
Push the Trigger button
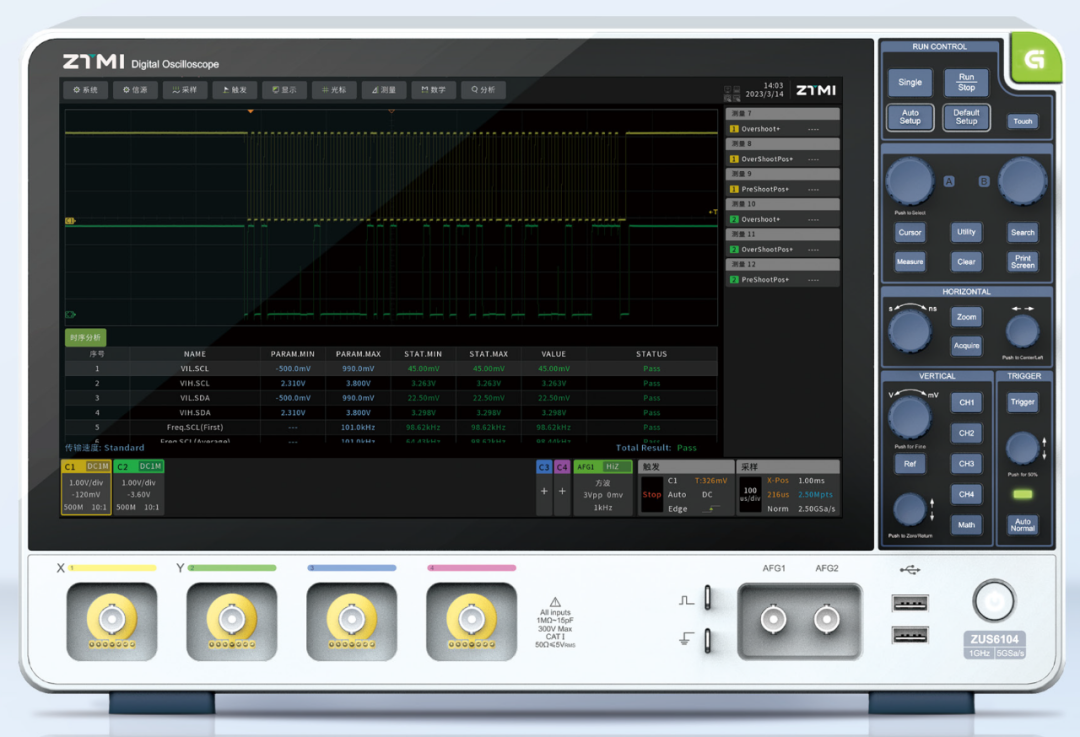point(1022,402)
